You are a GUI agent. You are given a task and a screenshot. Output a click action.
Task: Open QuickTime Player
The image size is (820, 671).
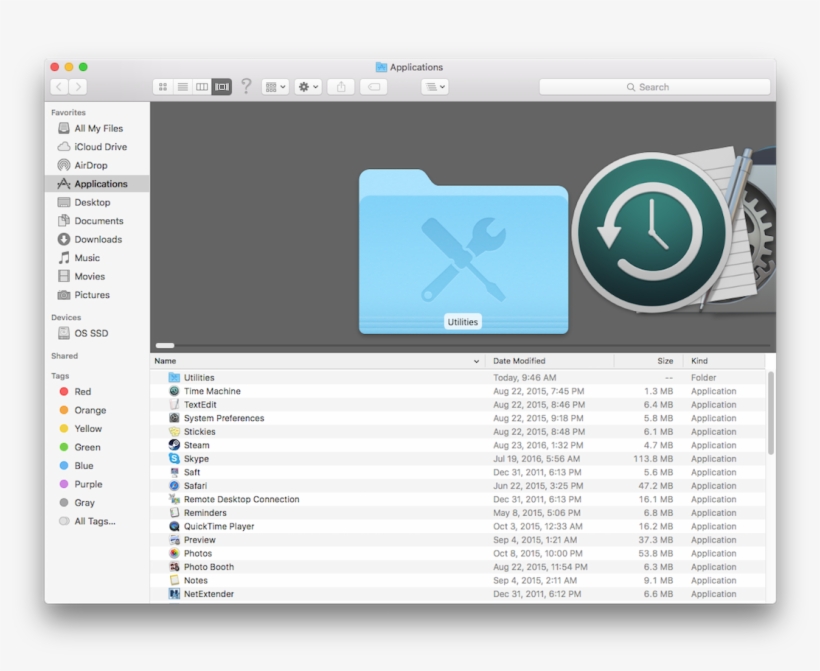(217, 526)
